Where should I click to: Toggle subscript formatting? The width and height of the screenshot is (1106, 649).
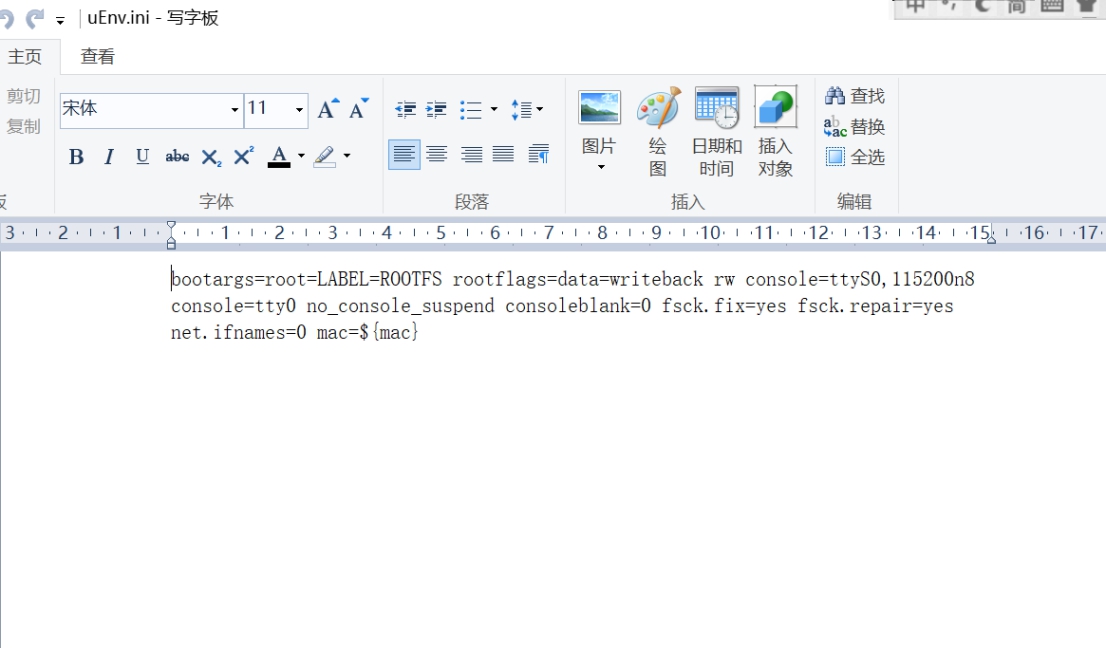[211, 157]
